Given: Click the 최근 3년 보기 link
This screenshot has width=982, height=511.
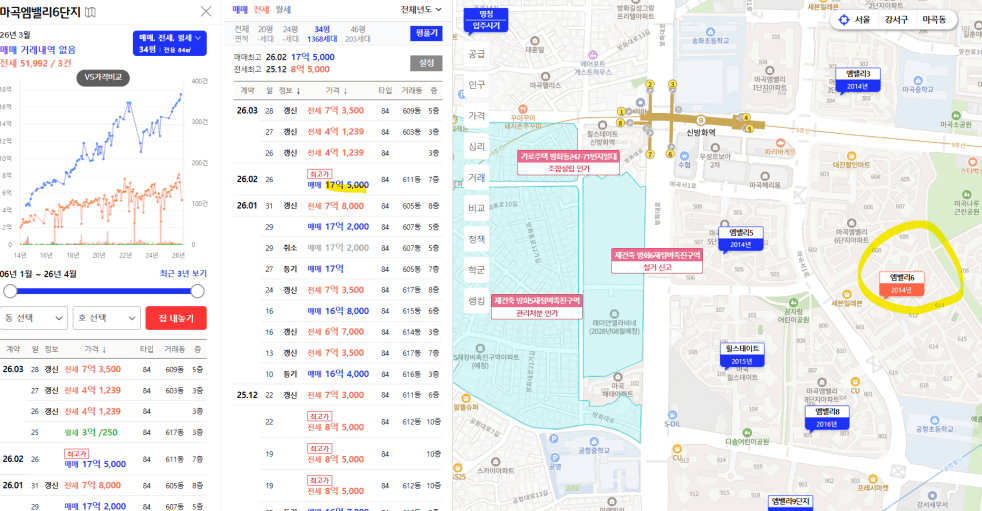Looking at the screenshot, I should (x=183, y=274).
